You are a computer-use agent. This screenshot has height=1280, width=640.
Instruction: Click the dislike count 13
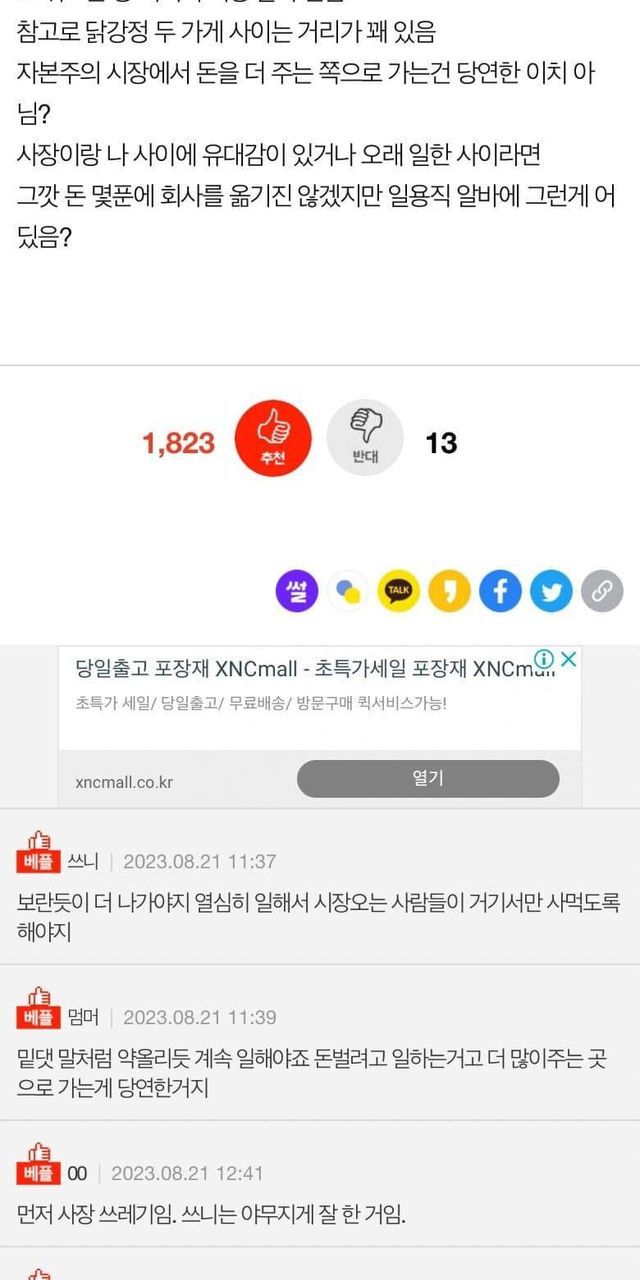pyautogui.click(x=441, y=443)
